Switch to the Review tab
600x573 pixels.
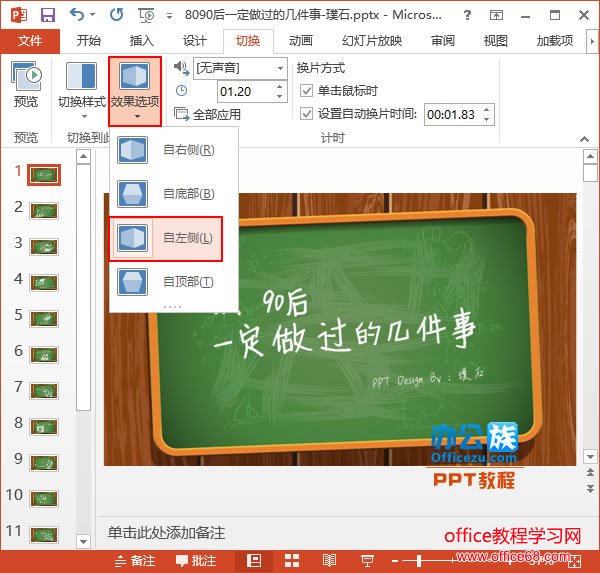coord(443,41)
